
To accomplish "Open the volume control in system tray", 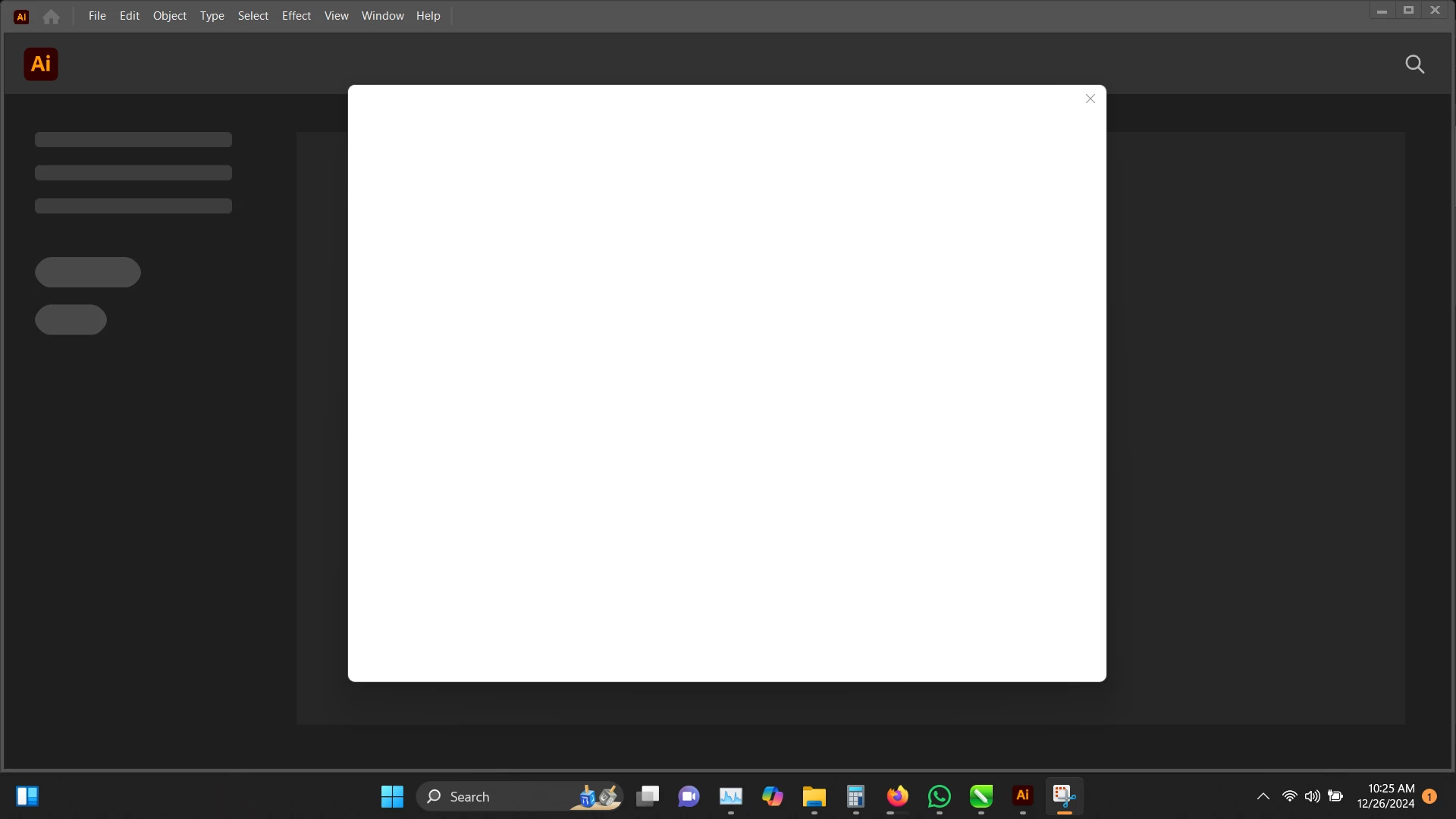I will pyautogui.click(x=1312, y=796).
